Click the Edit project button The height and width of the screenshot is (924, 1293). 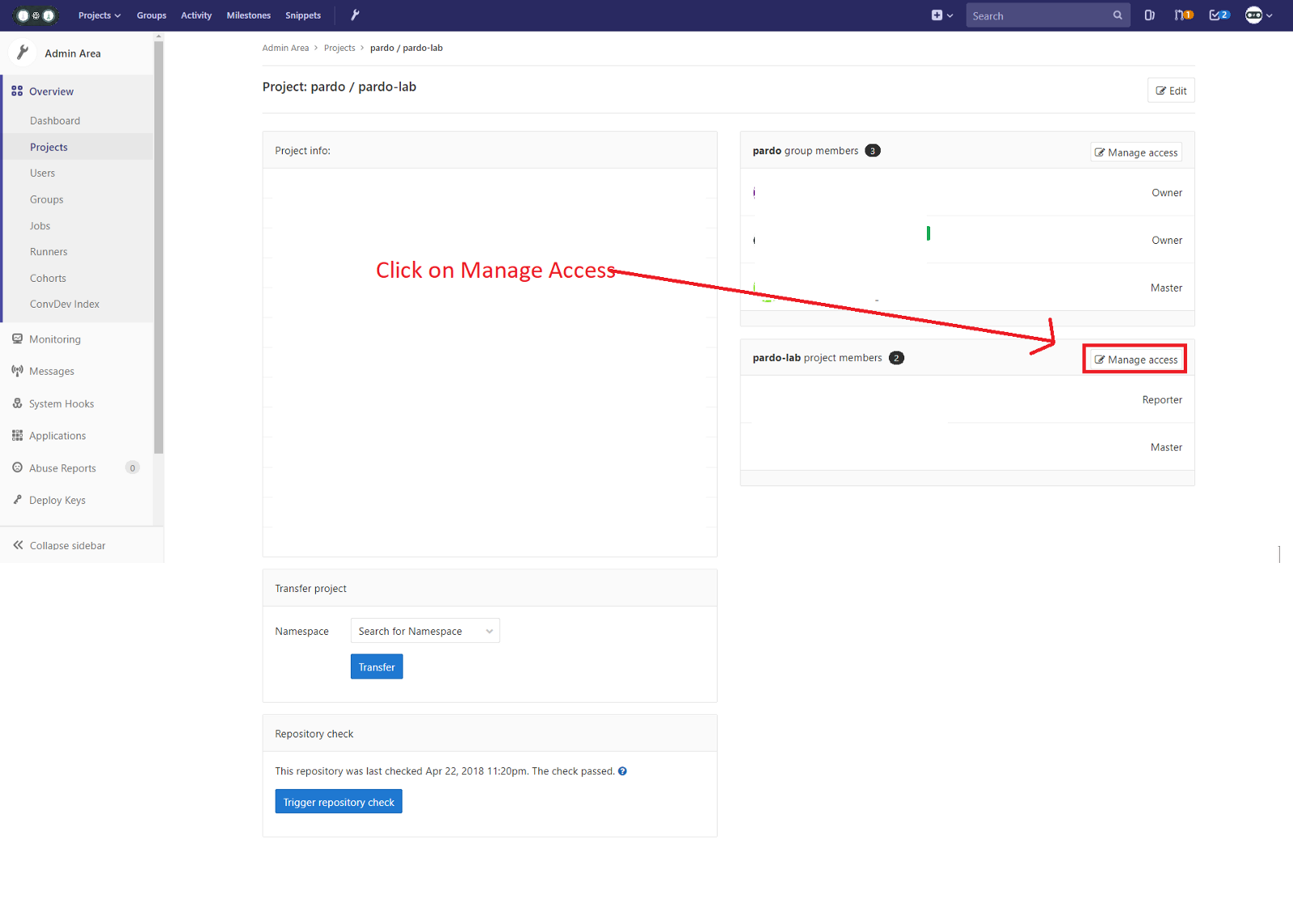(1171, 90)
